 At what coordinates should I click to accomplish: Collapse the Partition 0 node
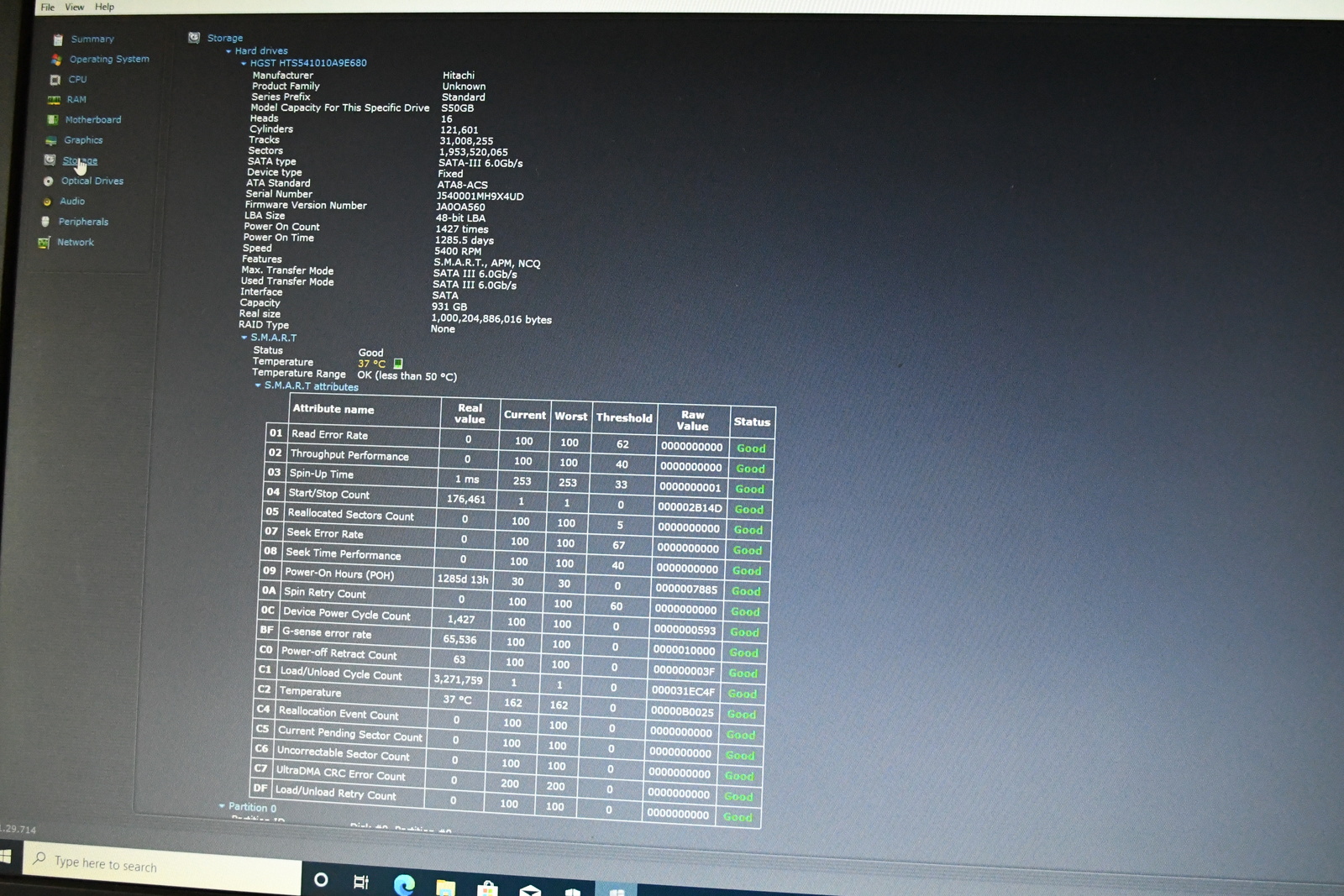(x=222, y=806)
